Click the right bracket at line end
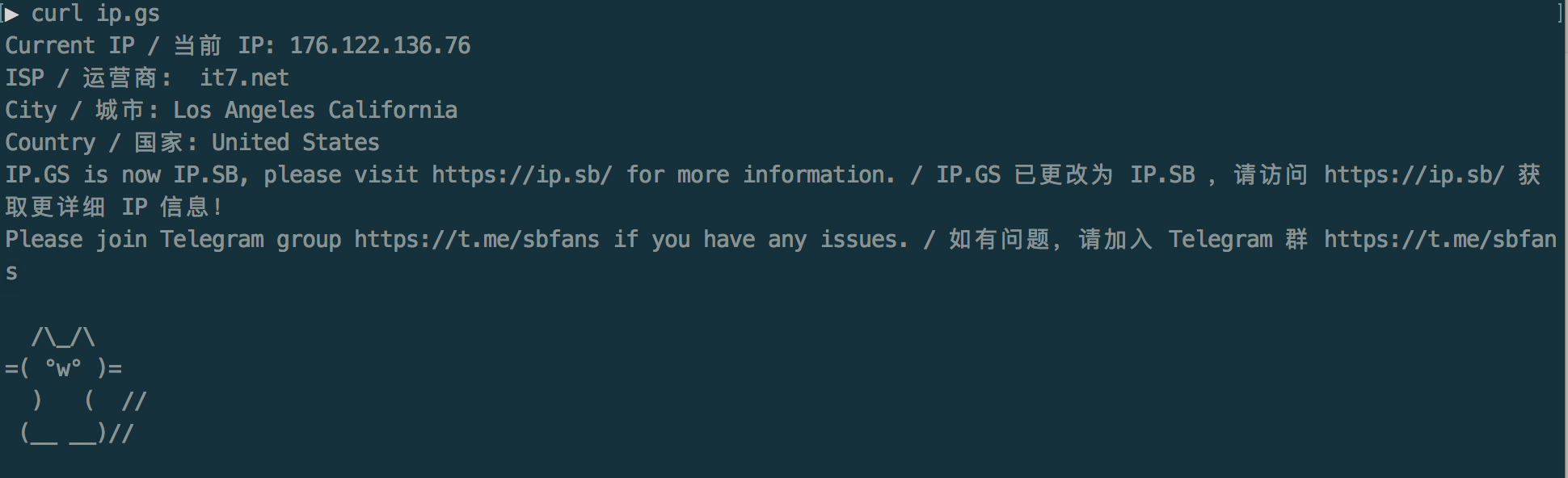The height and width of the screenshot is (478, 1568). [x=1560, y=14]
